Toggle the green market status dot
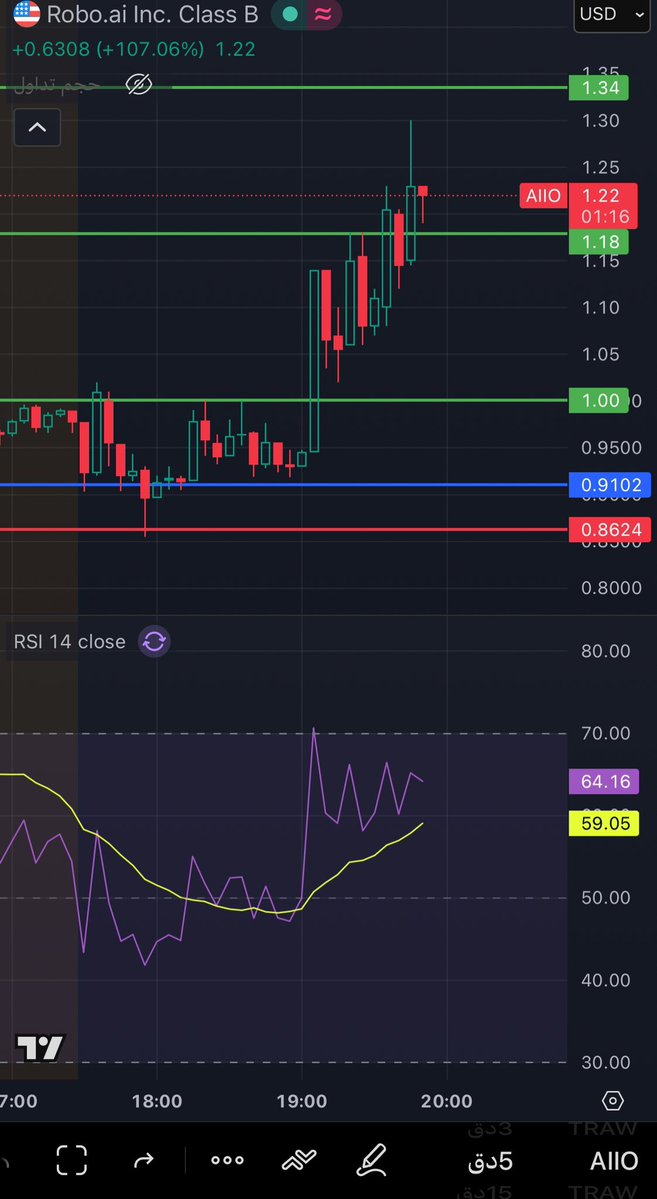Screen dimensions: 657x1199 [290, 14]
